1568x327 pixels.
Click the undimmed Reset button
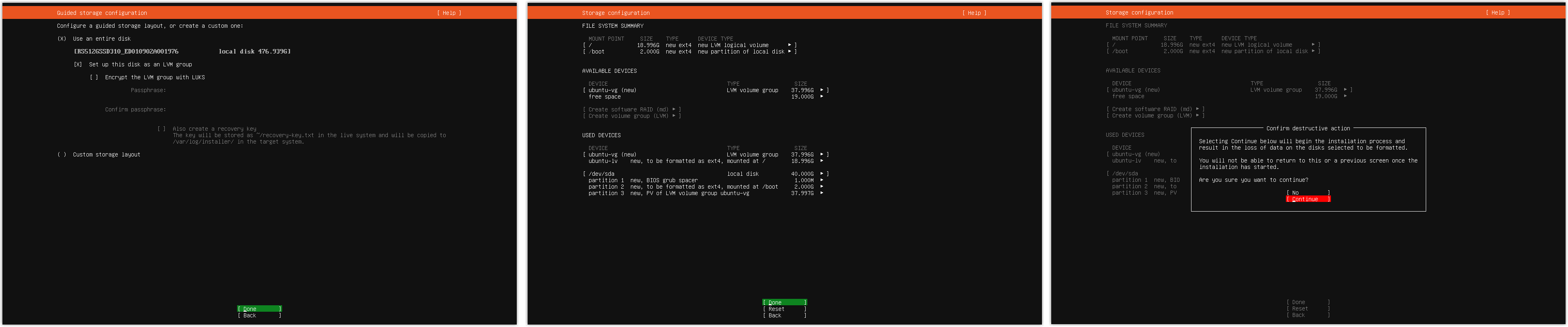pyautogui.click(x=784, y=309)
